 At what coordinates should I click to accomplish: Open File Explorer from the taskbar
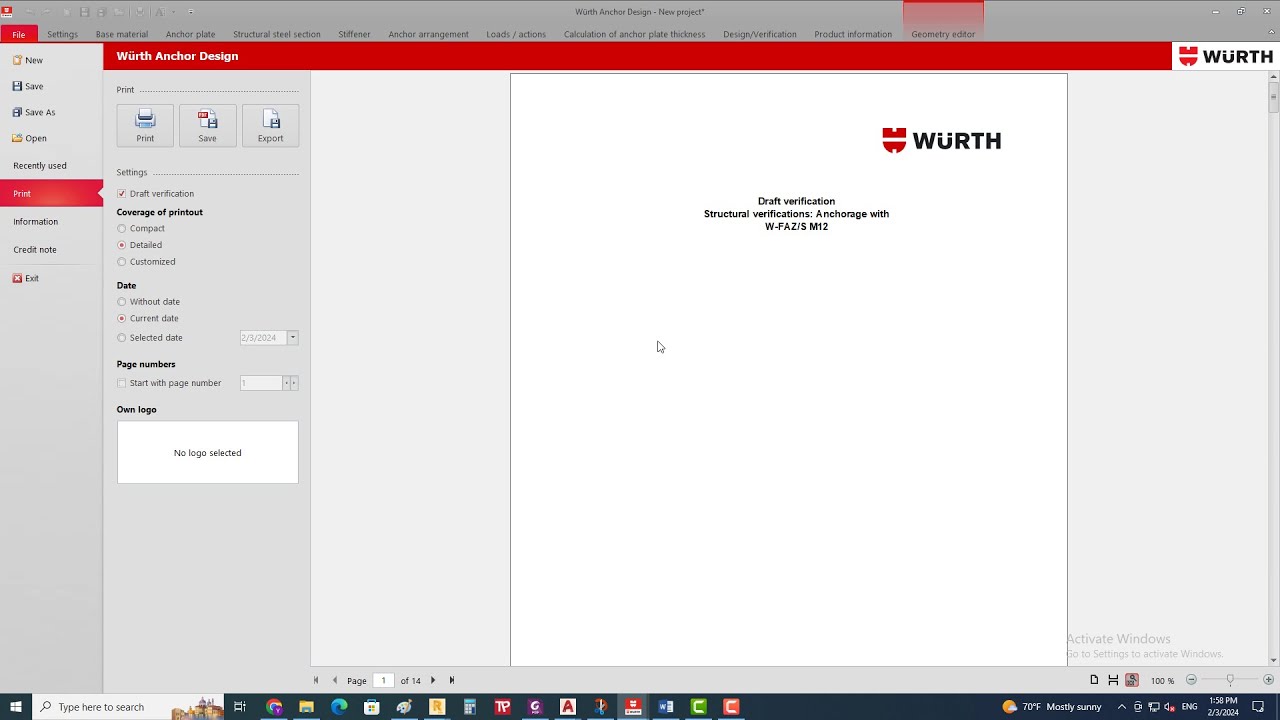[307, 707]
